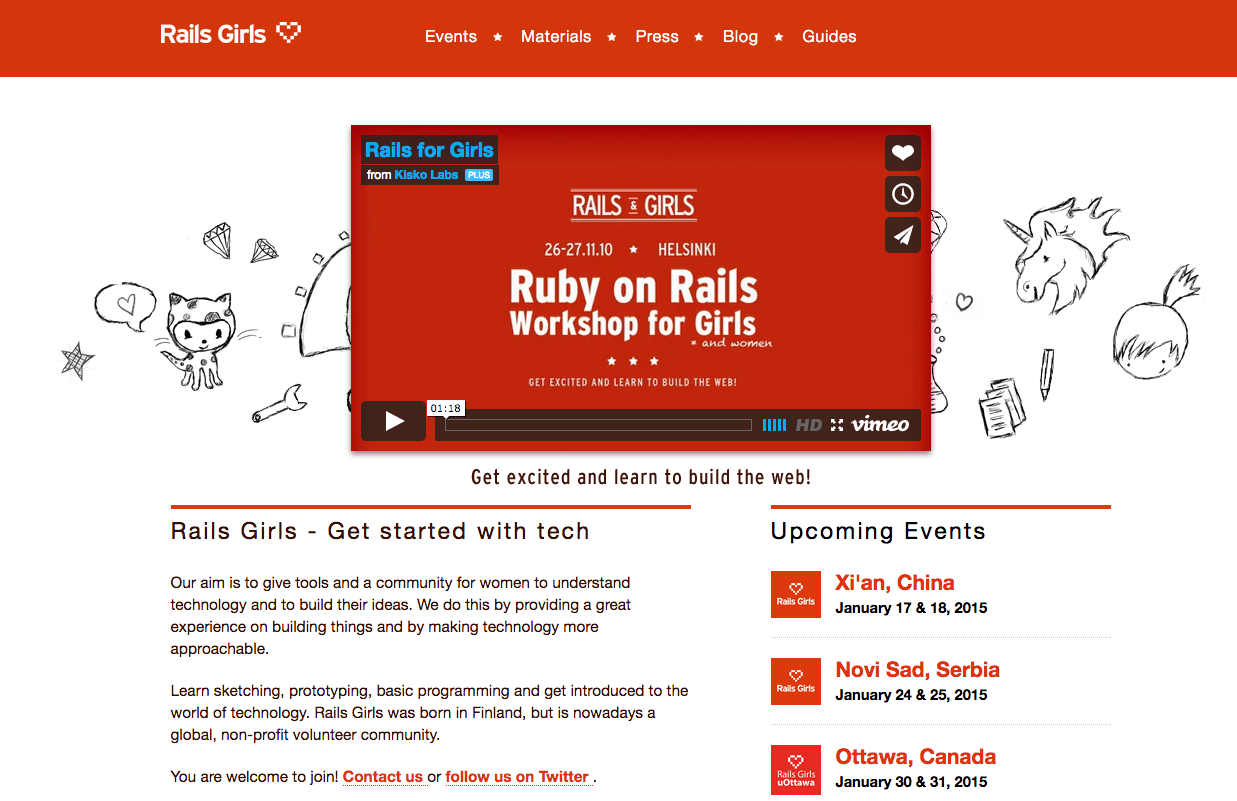Click the Vimeo logo in the player
The height and width of the screenshot is (801, 1237).
(880, 425)
